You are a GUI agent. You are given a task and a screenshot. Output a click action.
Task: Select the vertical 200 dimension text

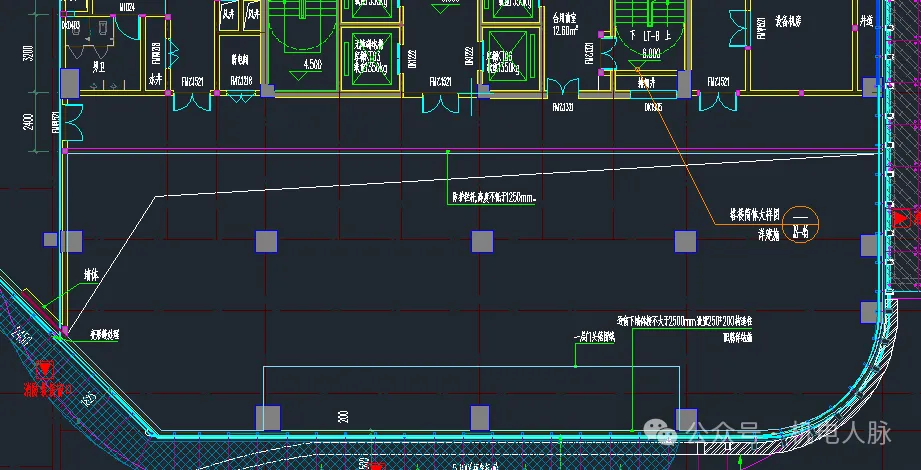[x=343, y=416]
